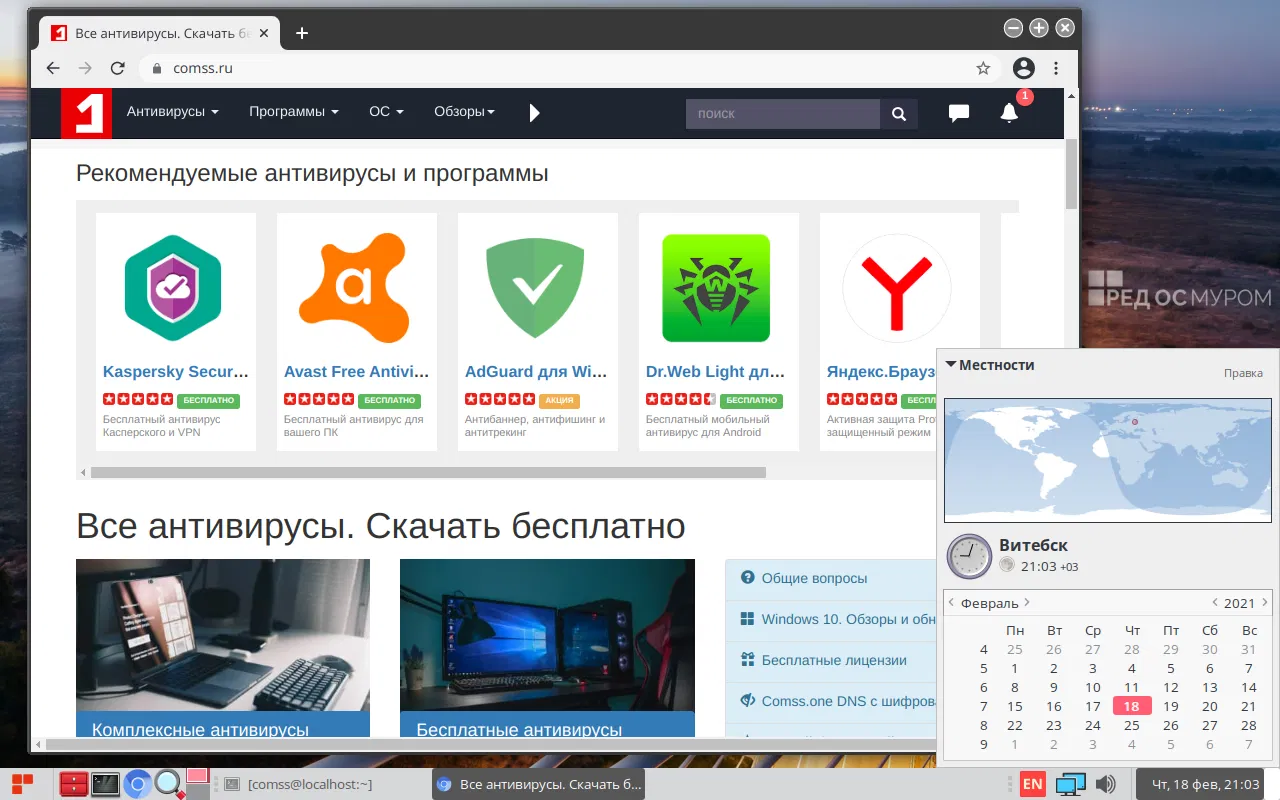Open the browser profile avatar
1280x800 pixels.
pyautogui.click(x=1023, y=68)
